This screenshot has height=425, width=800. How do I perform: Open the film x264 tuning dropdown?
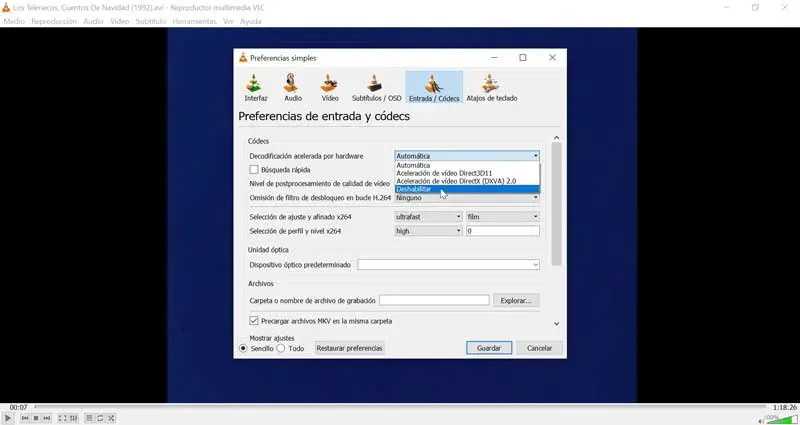click(x=503, y=217)
